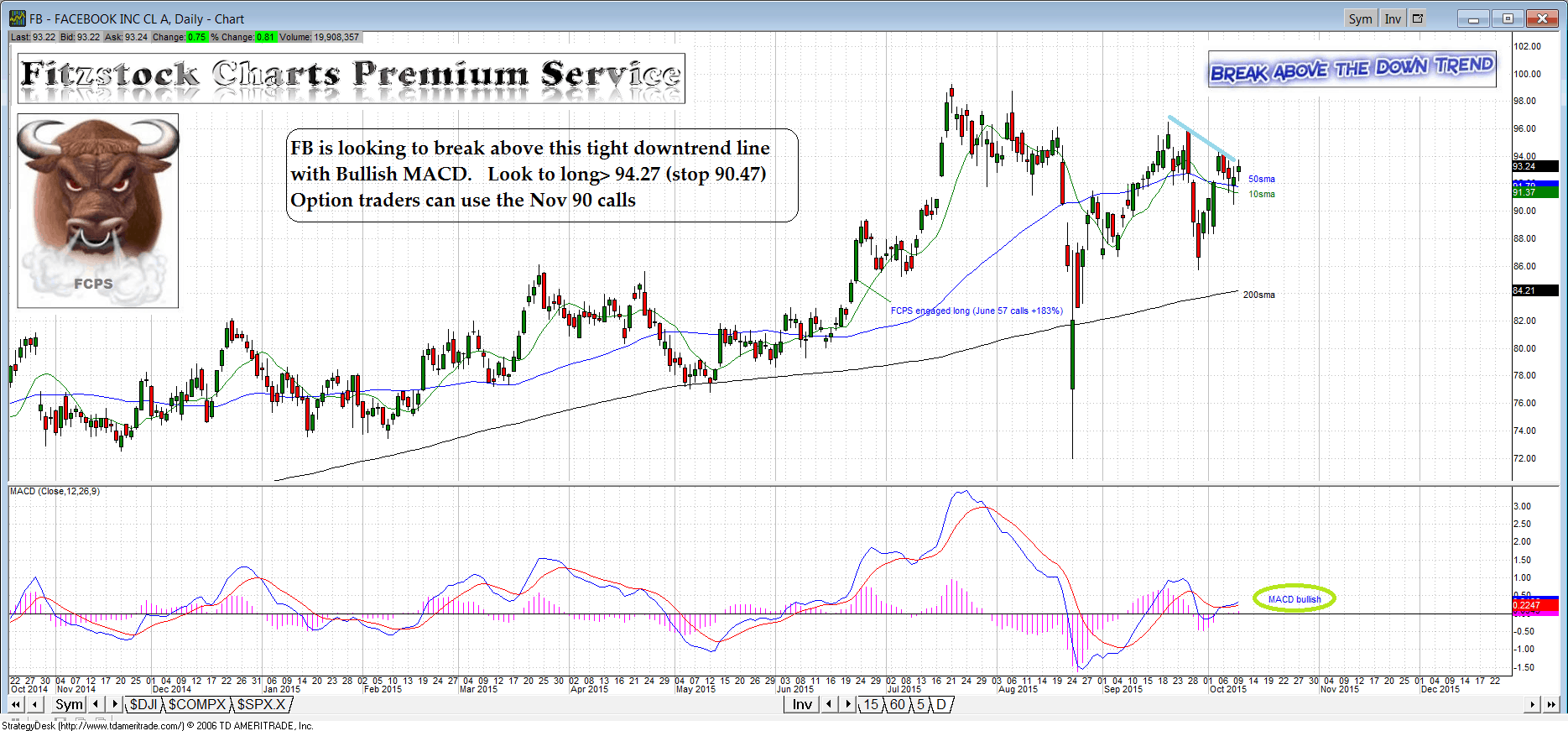Image resolution: width=1568 pixels, height=731 pixels.
Task: Click right arrow beside bottom Inv button
Action: point(848,704)
